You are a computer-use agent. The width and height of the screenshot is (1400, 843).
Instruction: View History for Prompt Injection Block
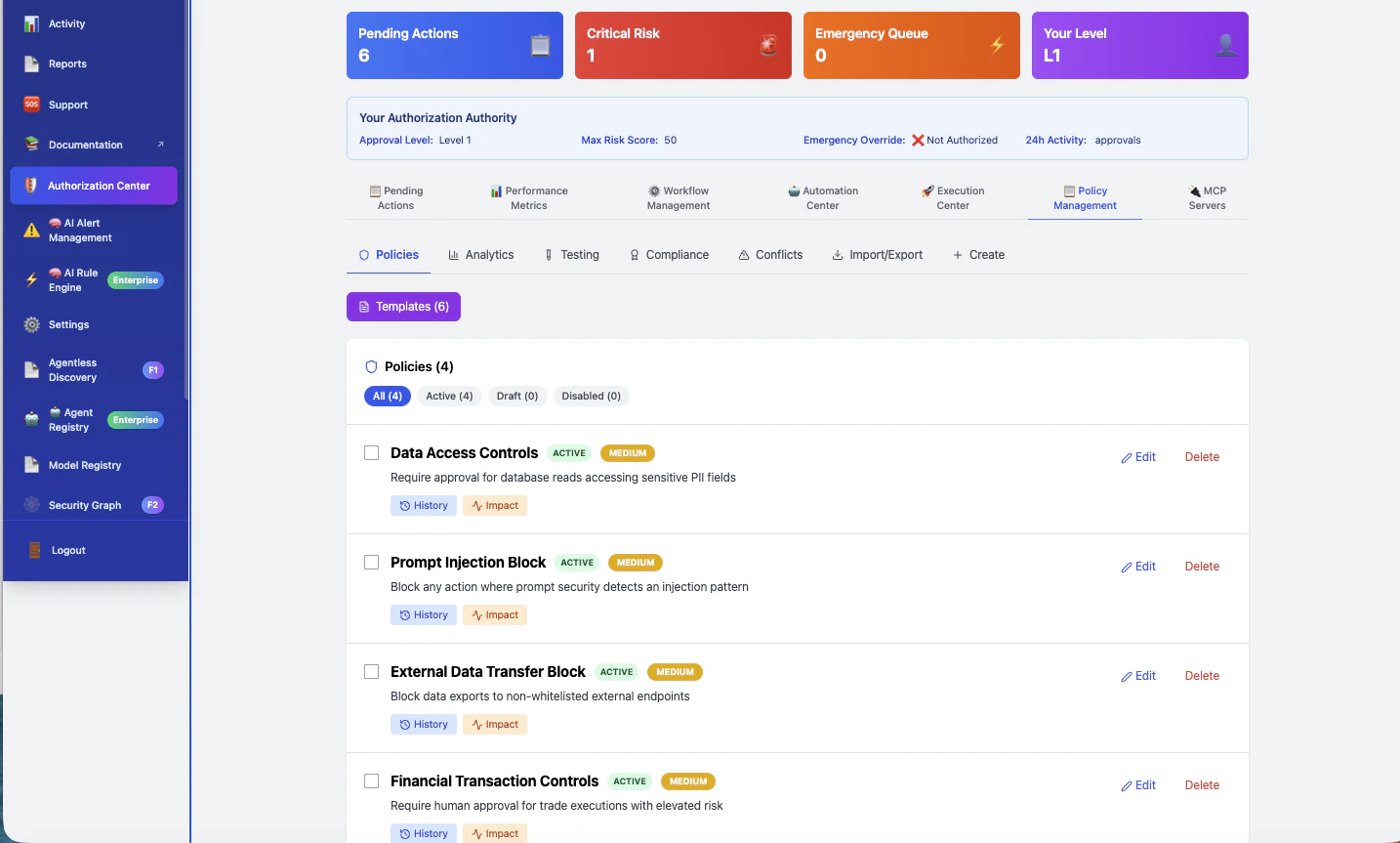(424, 615)
